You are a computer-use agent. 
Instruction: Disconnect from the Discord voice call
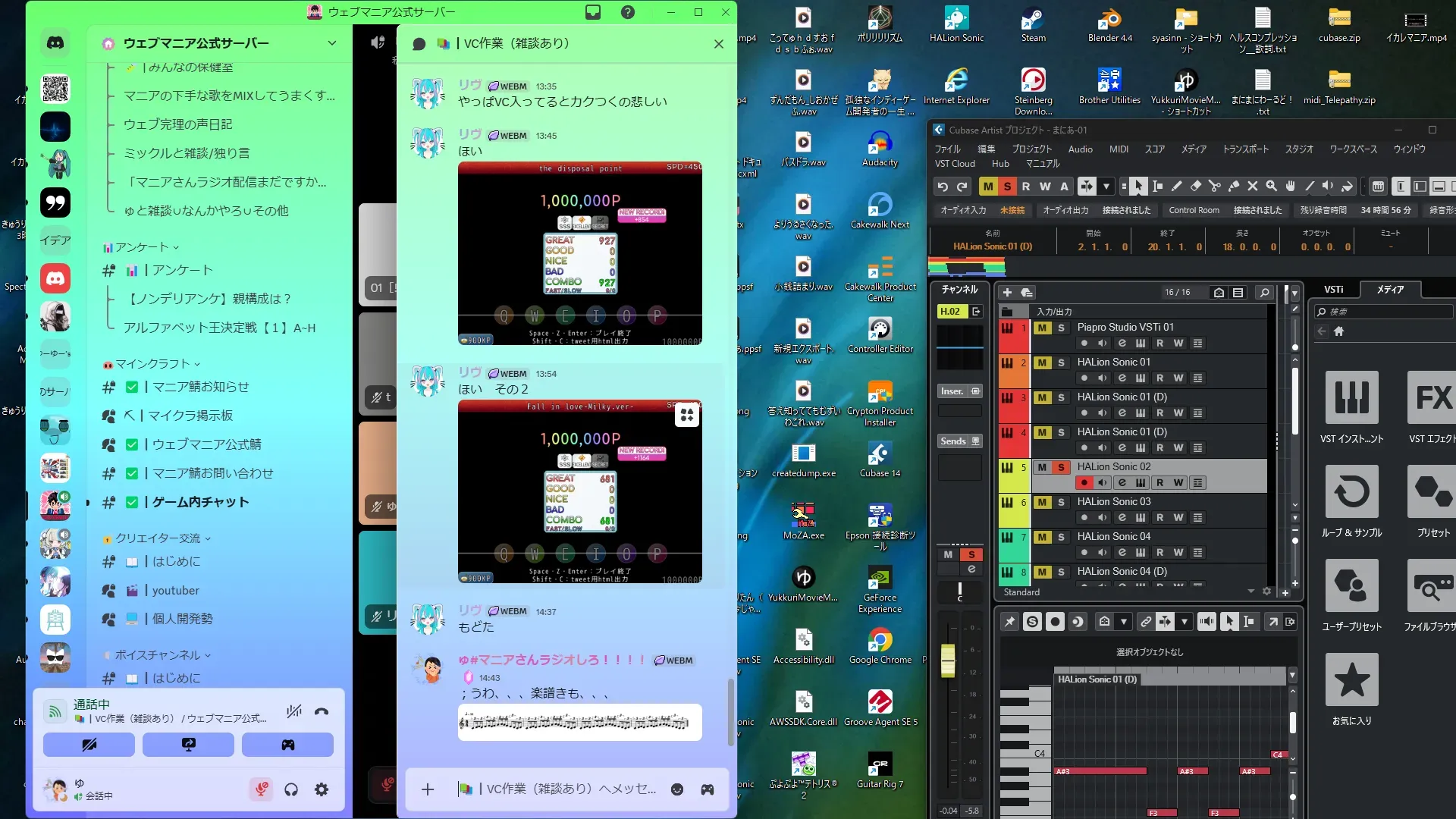click(x=322, y=711)
